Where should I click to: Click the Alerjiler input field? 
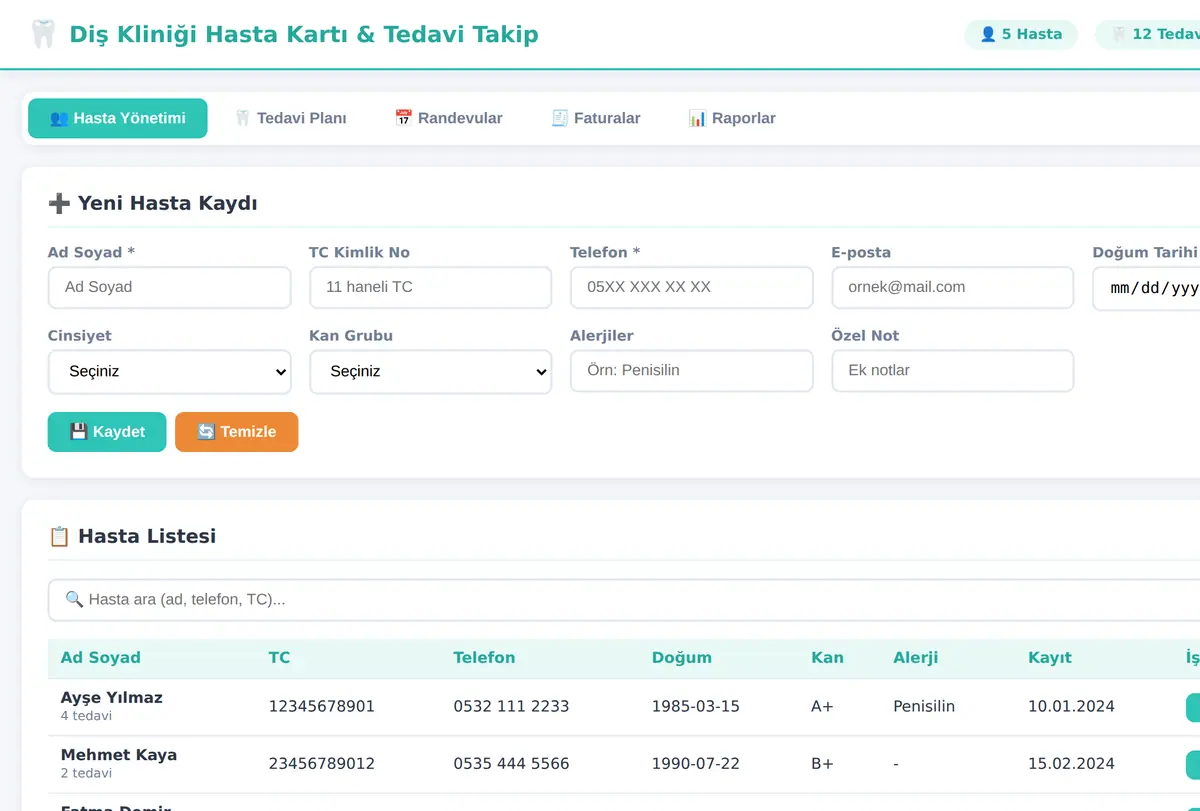(x=692, y=370)
